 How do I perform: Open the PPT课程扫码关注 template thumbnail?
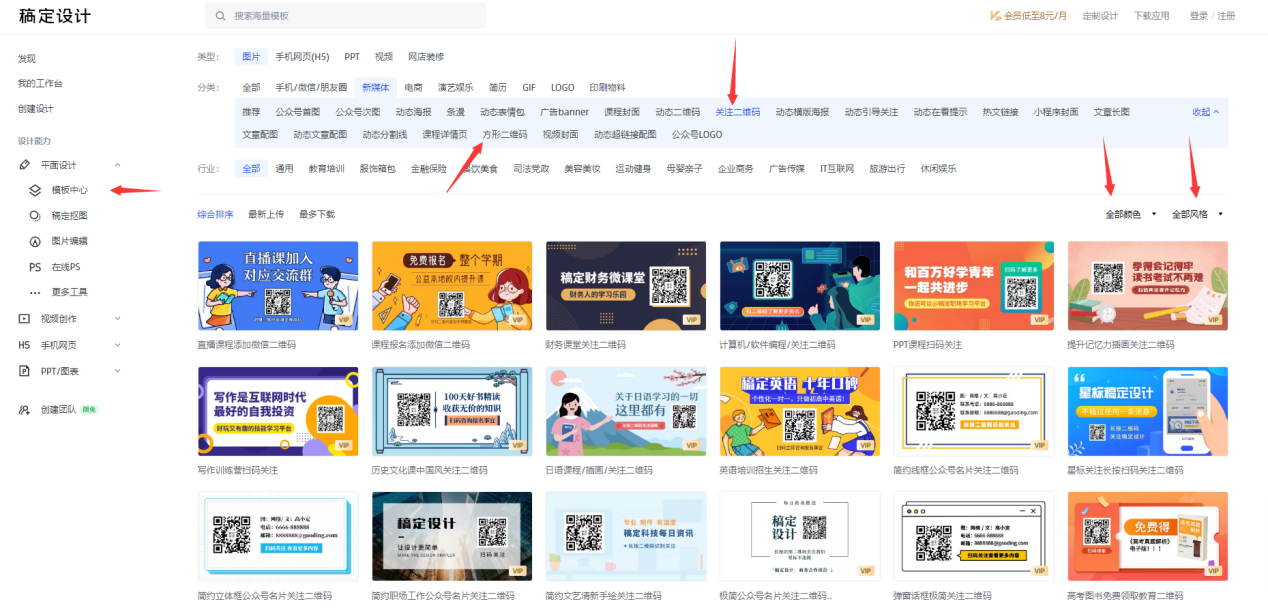click(x=974, y=285)
